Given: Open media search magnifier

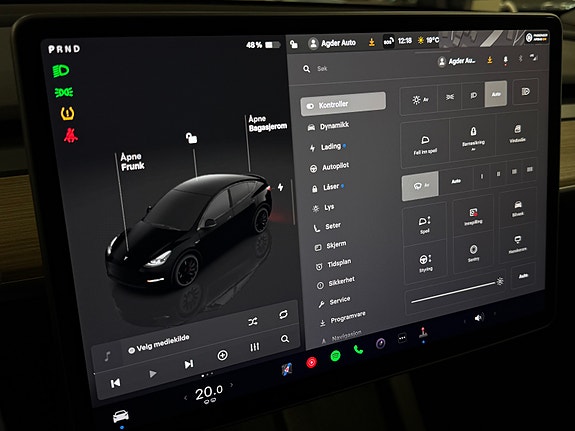Looking at the screenshot, I should click(x=285, y=339).
